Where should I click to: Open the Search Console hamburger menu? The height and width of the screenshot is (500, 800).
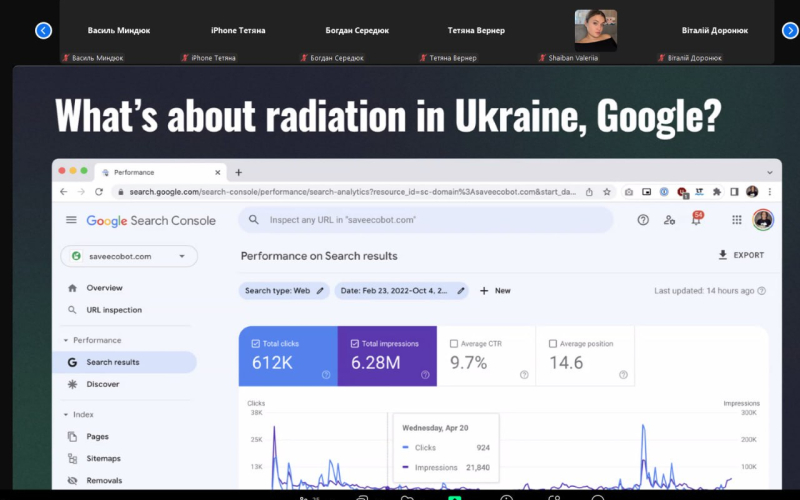click(71, 220)
